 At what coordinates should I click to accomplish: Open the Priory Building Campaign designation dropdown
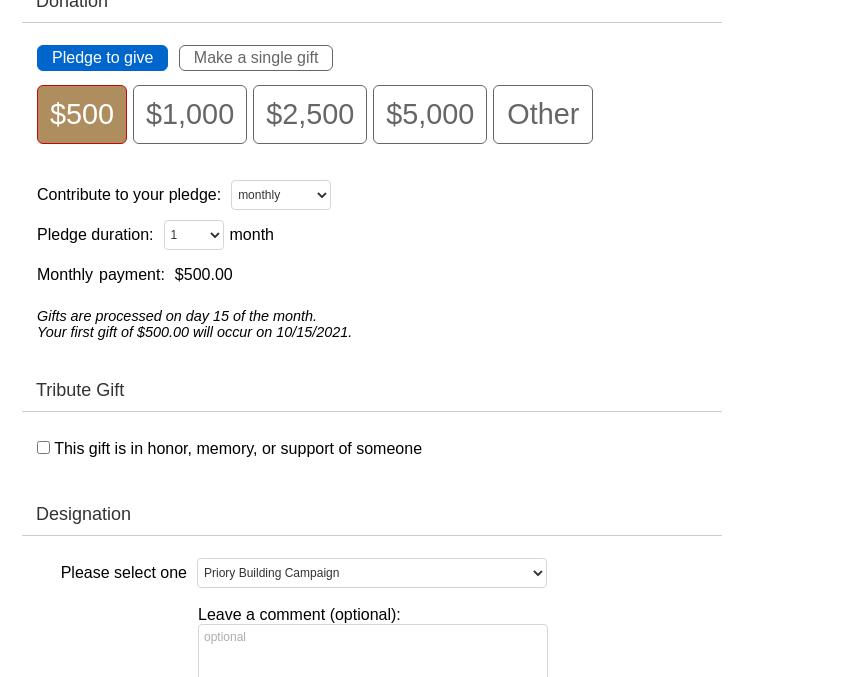(x=372, y=573)
